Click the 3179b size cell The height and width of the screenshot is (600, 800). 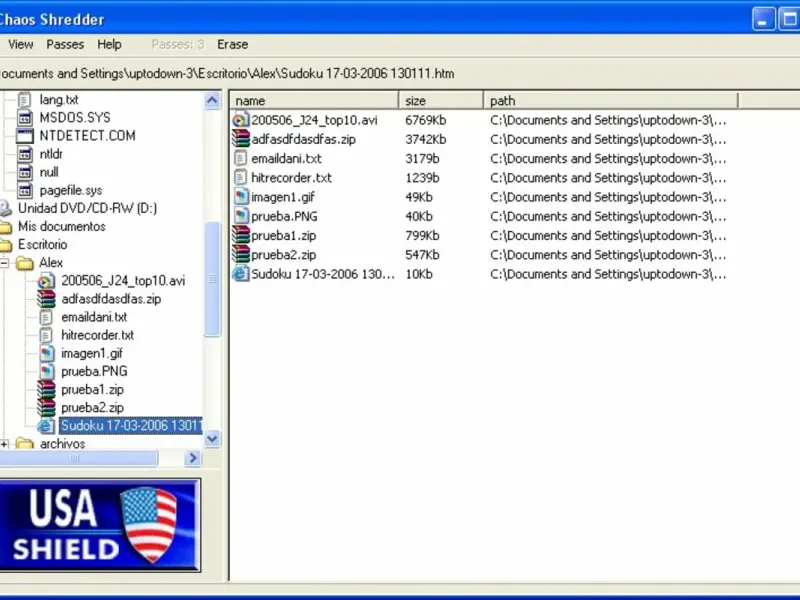[422, 159]
